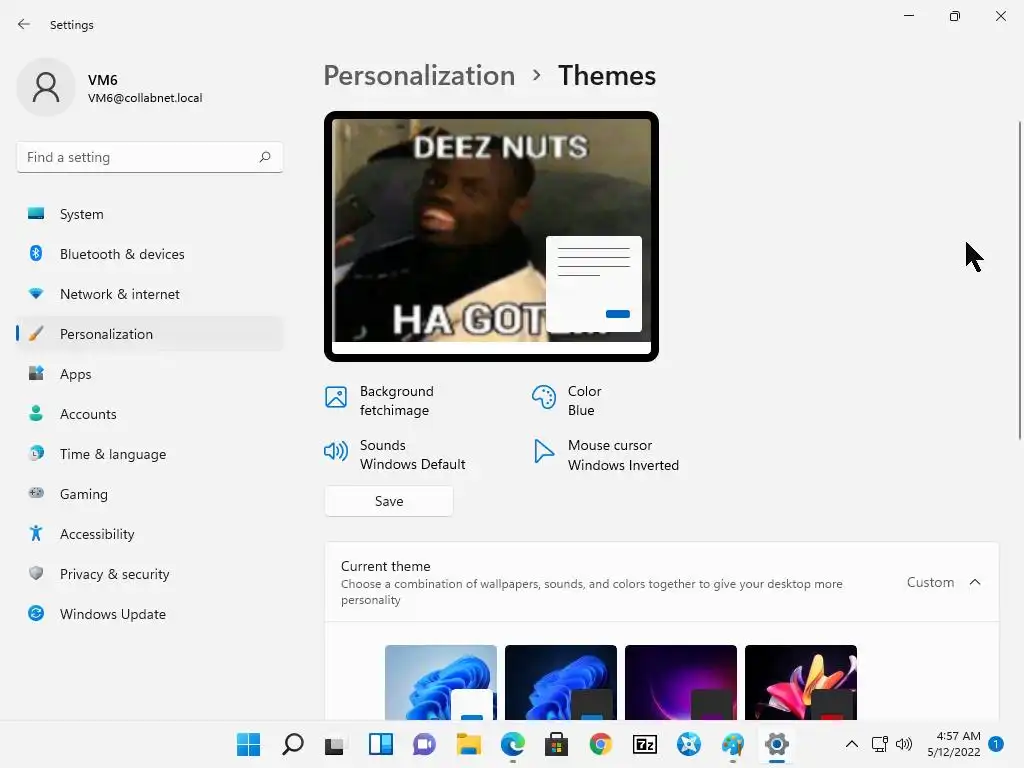This screenshot has width=1024, height=768.
Task: Select the Windows light bloom theme thumbnail
Action: [x=441, y=682]
